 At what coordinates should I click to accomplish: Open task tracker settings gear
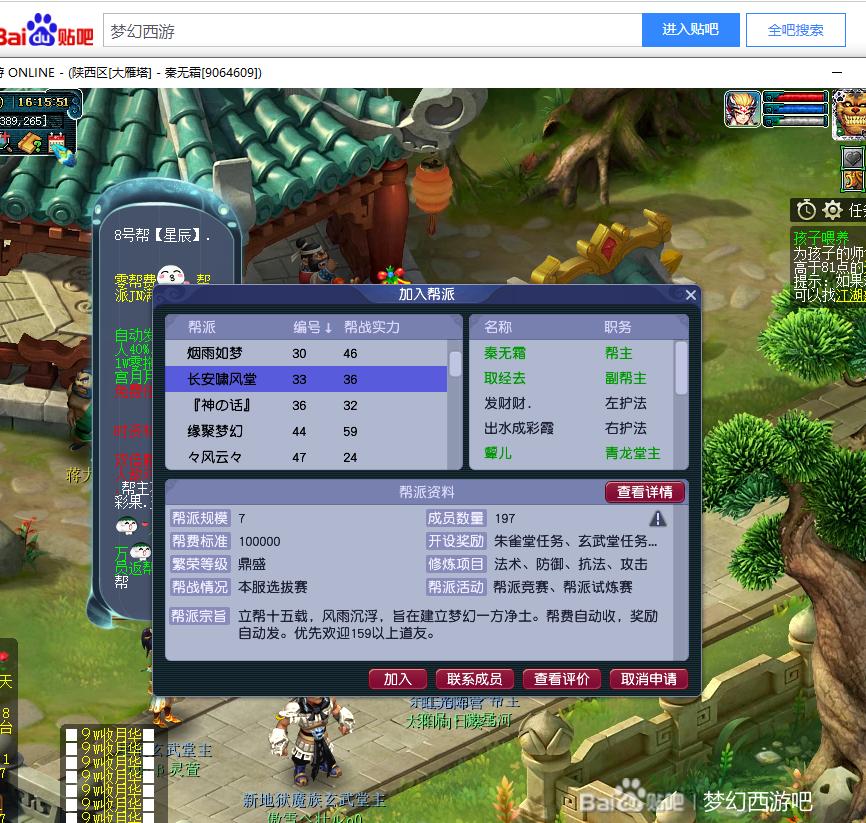[832, 210]
